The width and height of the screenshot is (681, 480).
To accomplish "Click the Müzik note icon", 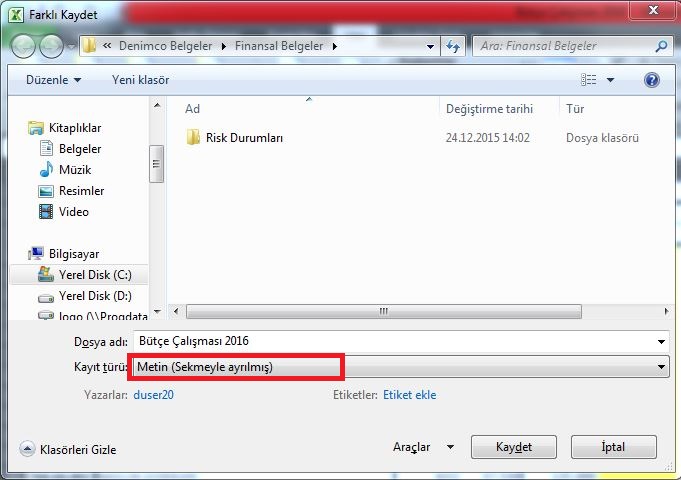I will point(46,169).
